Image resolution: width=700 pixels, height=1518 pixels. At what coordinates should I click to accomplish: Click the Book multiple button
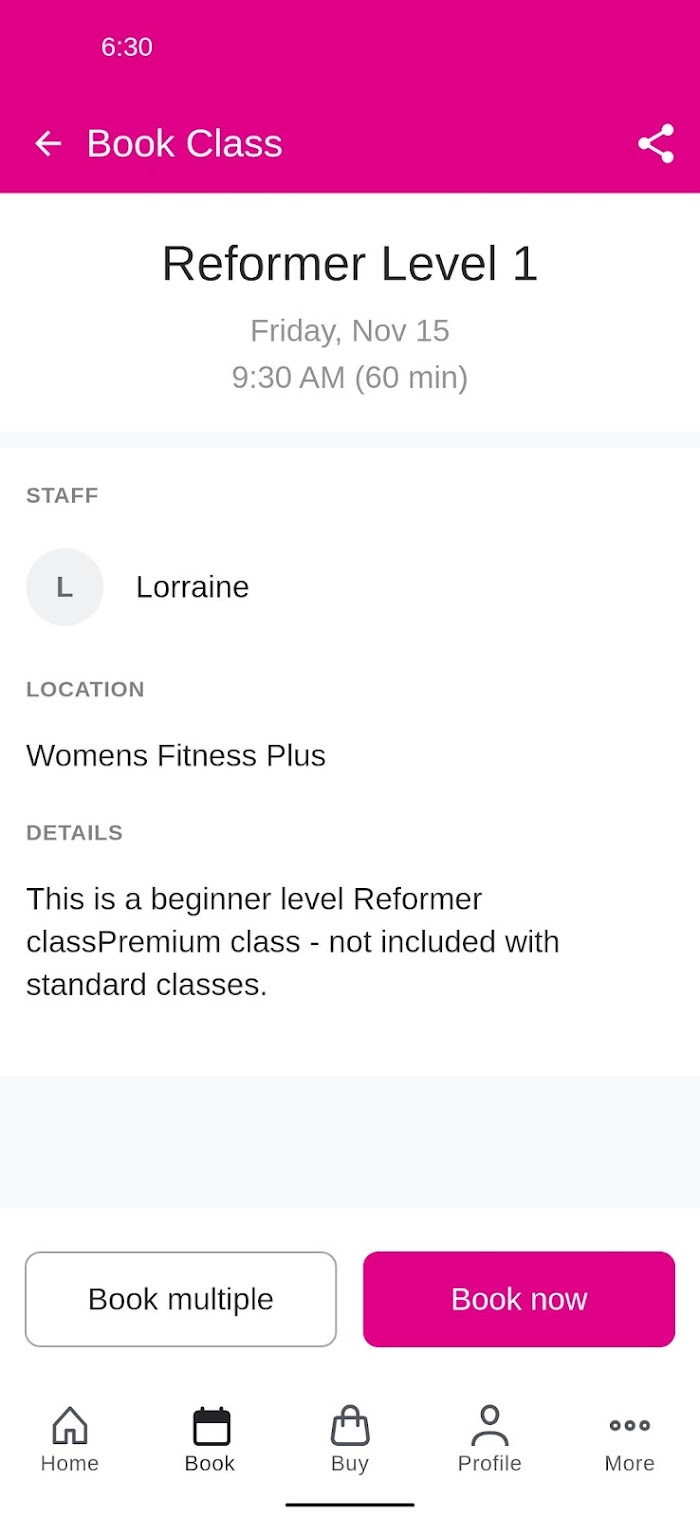[181, 1299]
